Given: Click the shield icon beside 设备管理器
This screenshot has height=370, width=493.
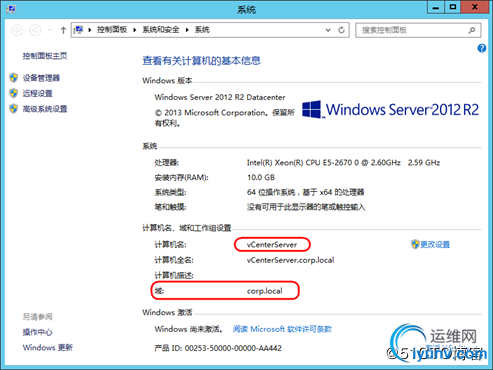Looking at the screenshot, I should 13,78.
